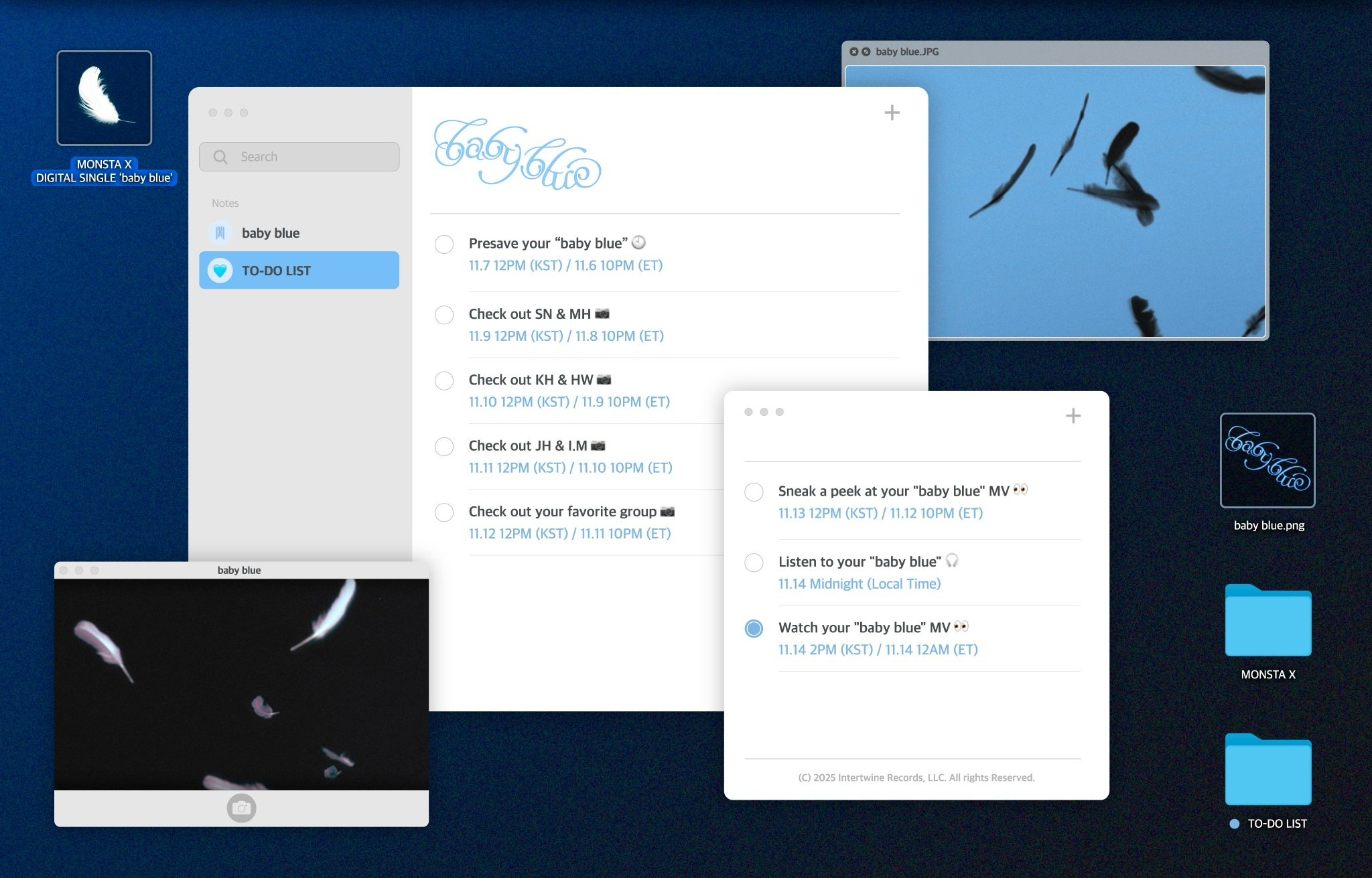Open MONSTA X digital single feather icon
Image resolution: width=1372 pixels, height=878 pixels.
[105, 98]
